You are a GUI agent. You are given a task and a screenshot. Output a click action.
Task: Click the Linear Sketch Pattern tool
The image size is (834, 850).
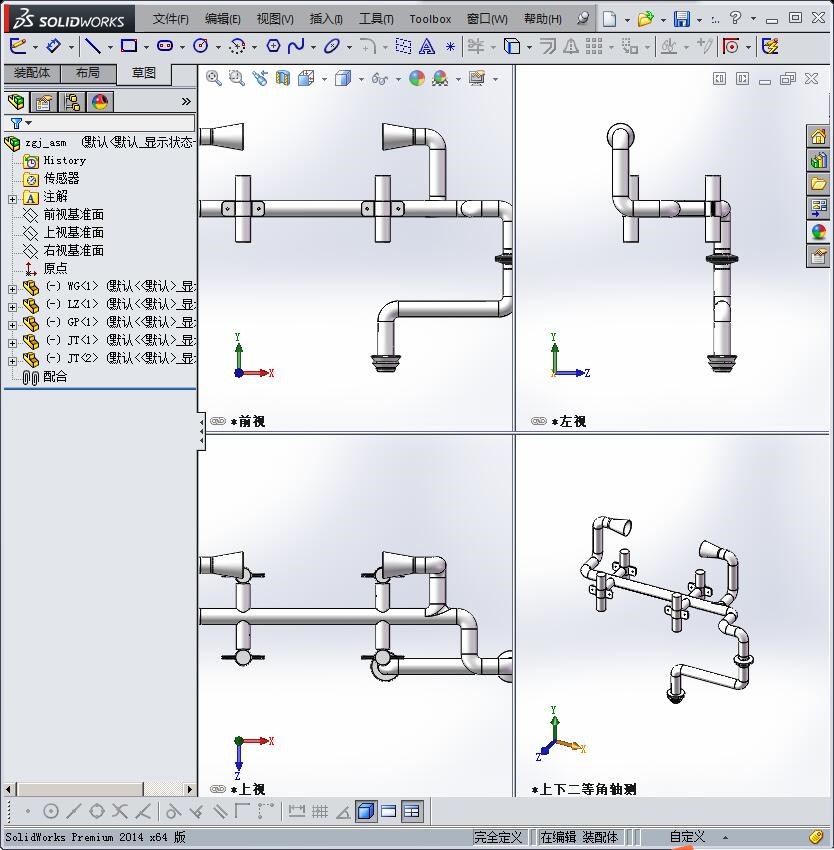594,47
